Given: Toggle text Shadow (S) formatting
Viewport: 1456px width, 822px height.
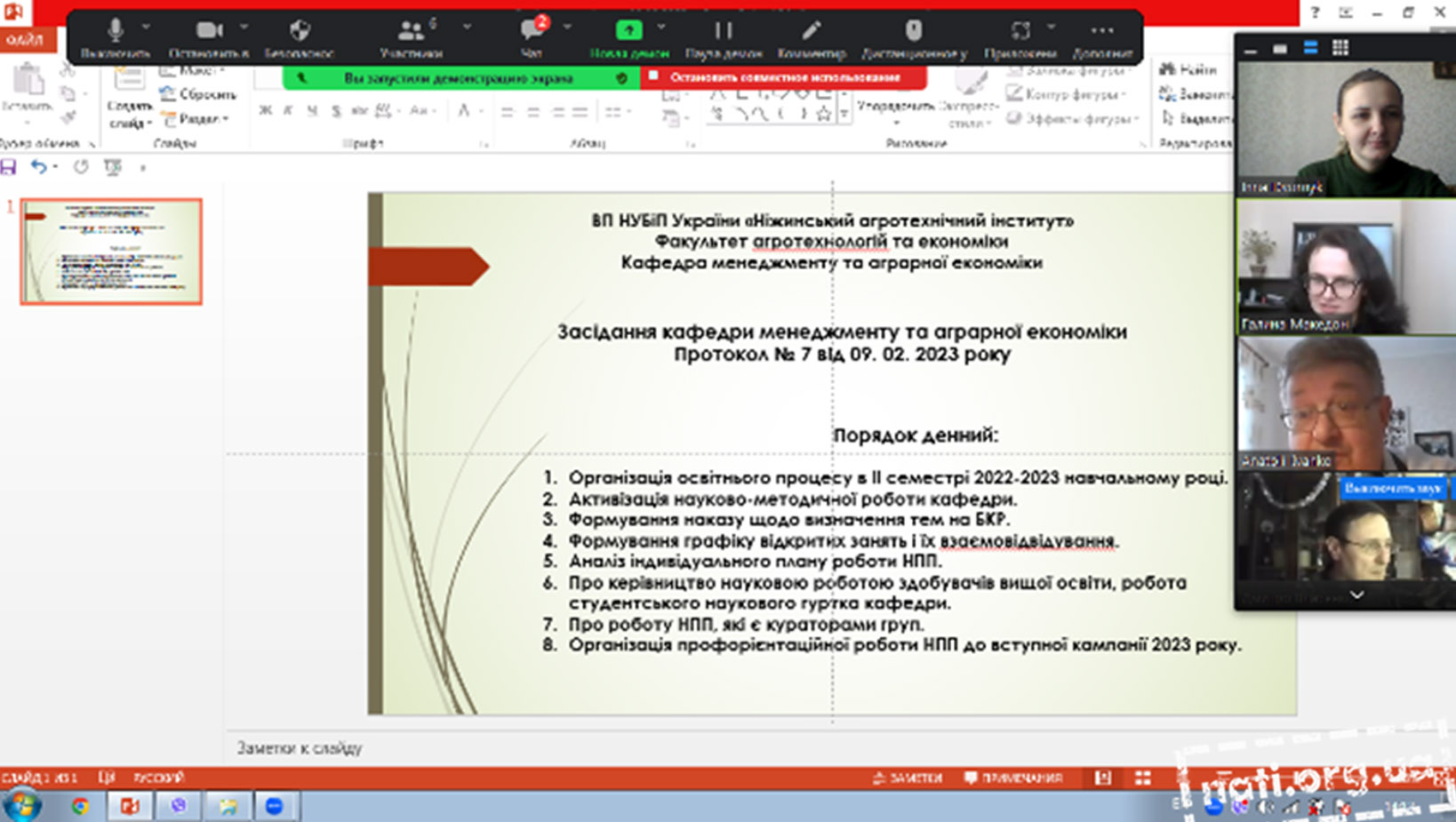Looking at the screenshot, I should [x=335, y=110].
